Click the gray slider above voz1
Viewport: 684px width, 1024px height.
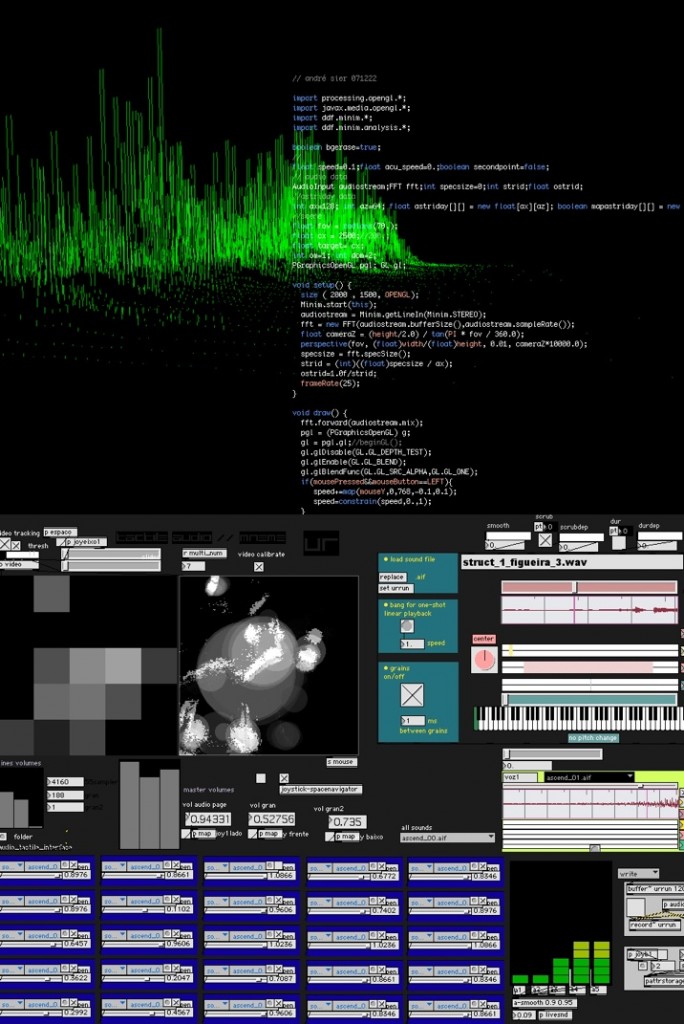553,754
